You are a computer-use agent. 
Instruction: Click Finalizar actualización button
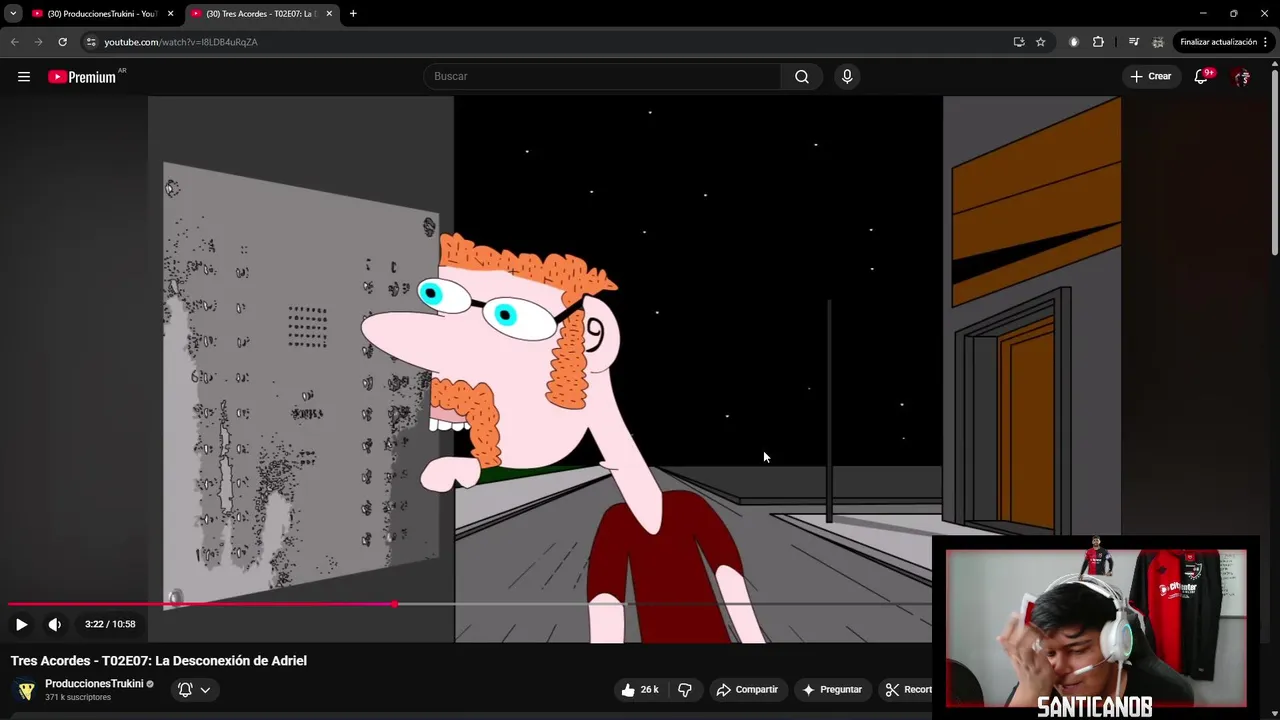click(1218, 42)
